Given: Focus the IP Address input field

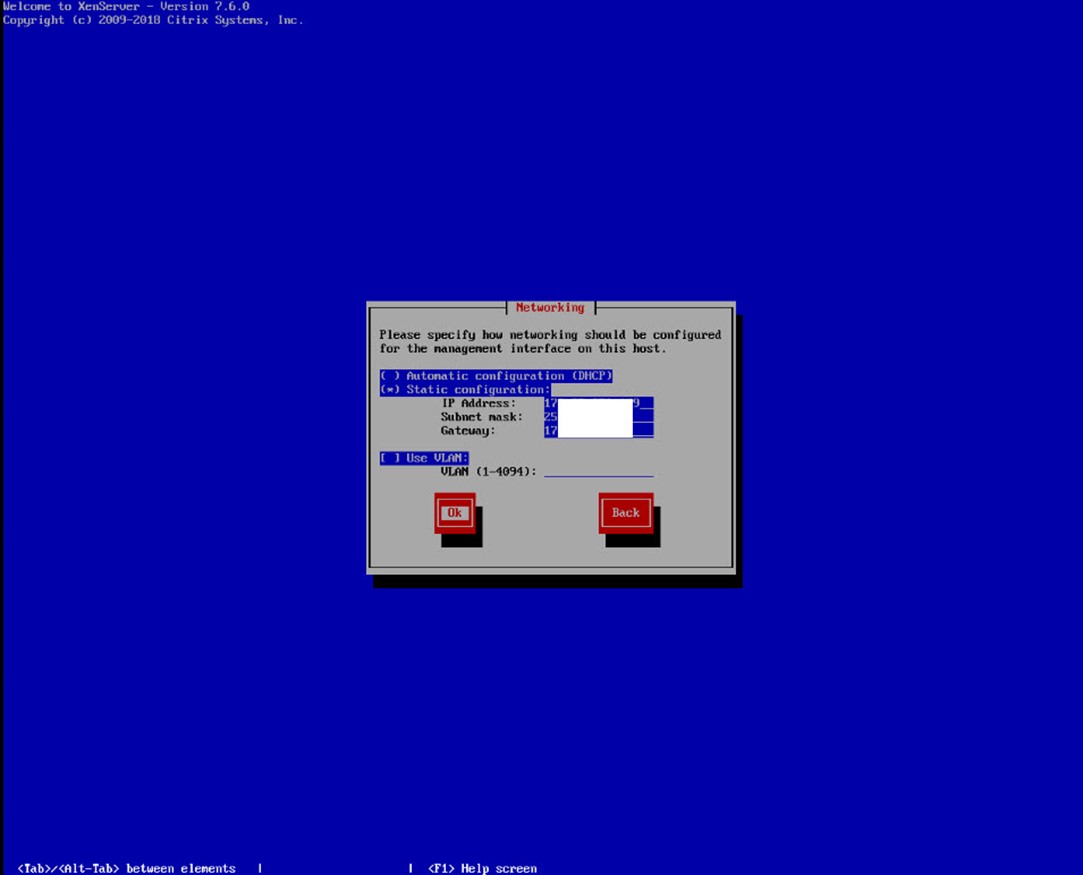Looking at the screenshot, I should (x=599, y=403).
